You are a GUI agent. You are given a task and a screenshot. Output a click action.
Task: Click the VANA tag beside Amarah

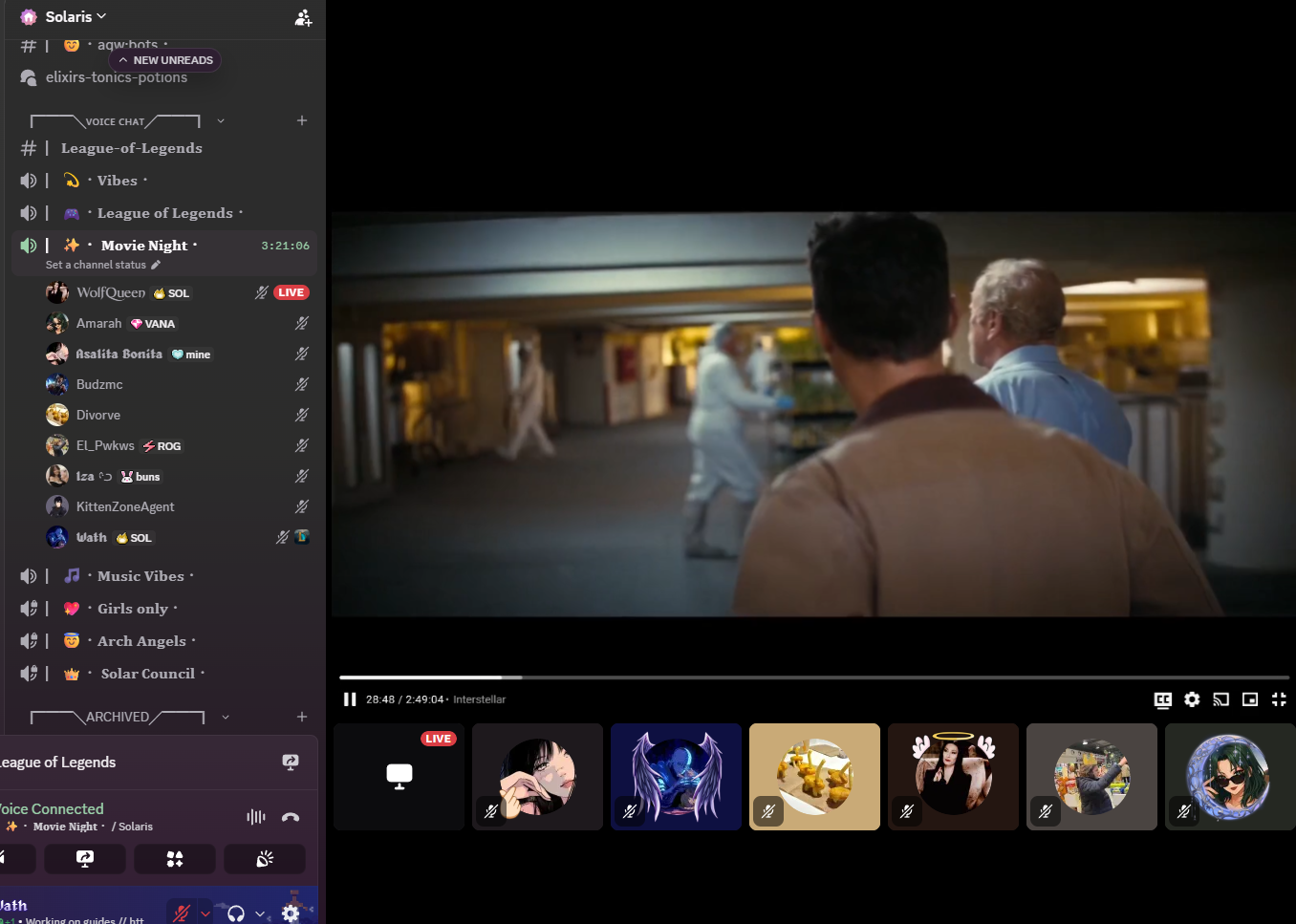153,324
